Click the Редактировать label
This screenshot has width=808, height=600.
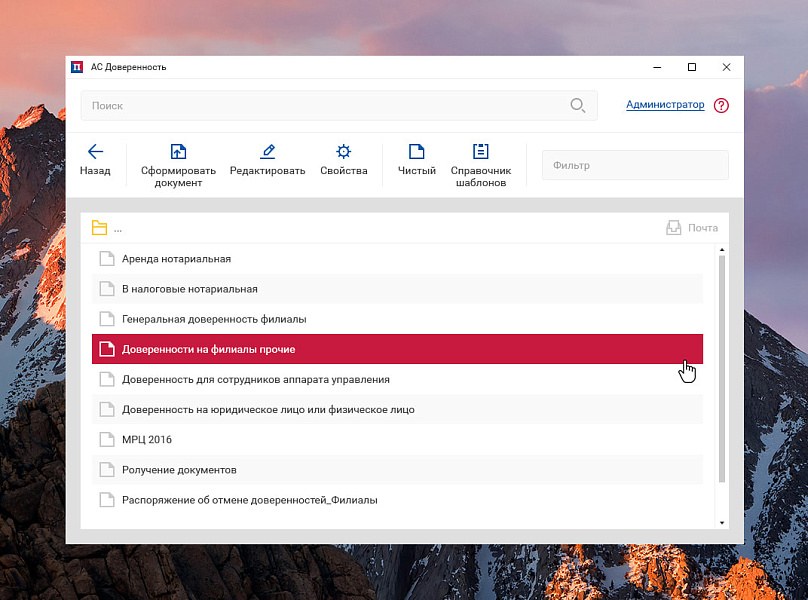pyautogui.click(x=267, y=171)
